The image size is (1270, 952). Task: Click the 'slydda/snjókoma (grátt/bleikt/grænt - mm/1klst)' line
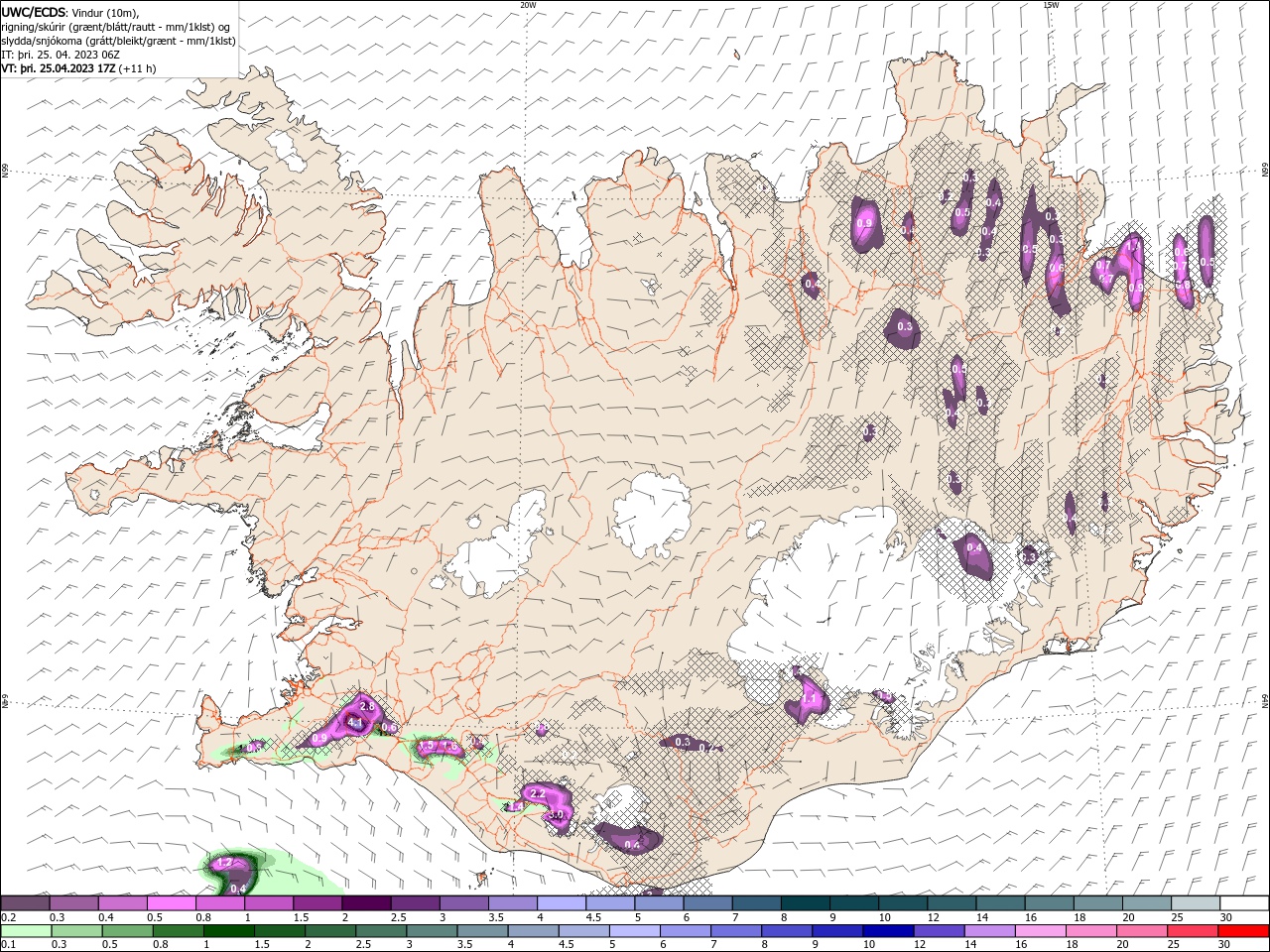pos(118,41)
